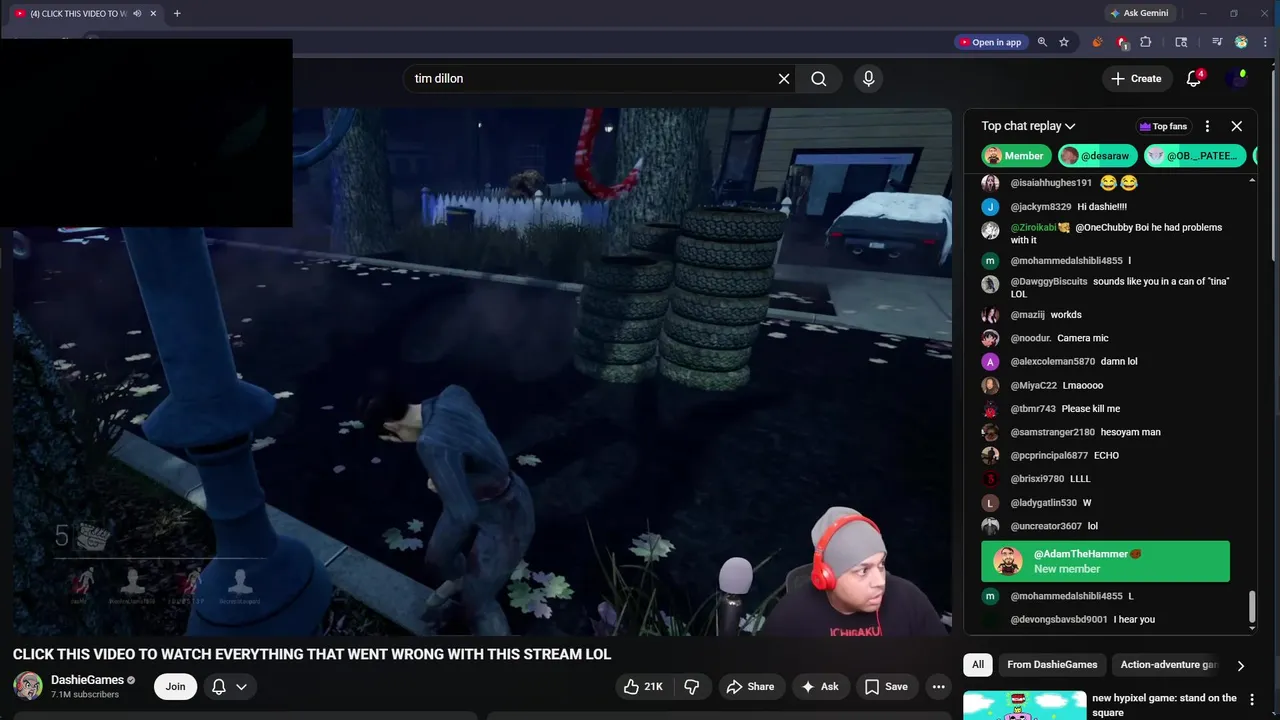Show next suggestion chips with the arrow
The height and width of the screenshot is (720, 1280).
[x=1240, y=665]
